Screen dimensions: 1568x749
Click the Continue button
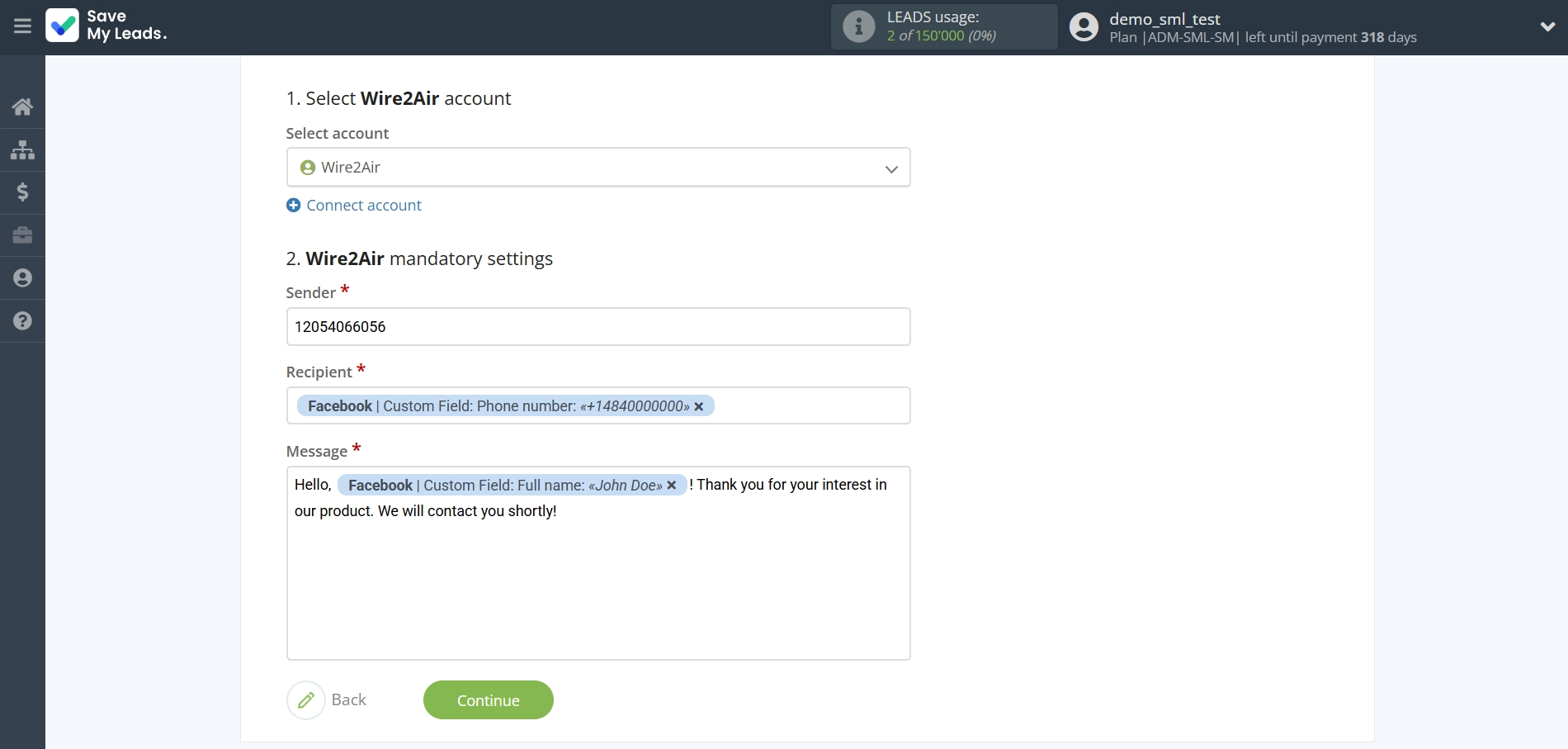coord(488,699)
